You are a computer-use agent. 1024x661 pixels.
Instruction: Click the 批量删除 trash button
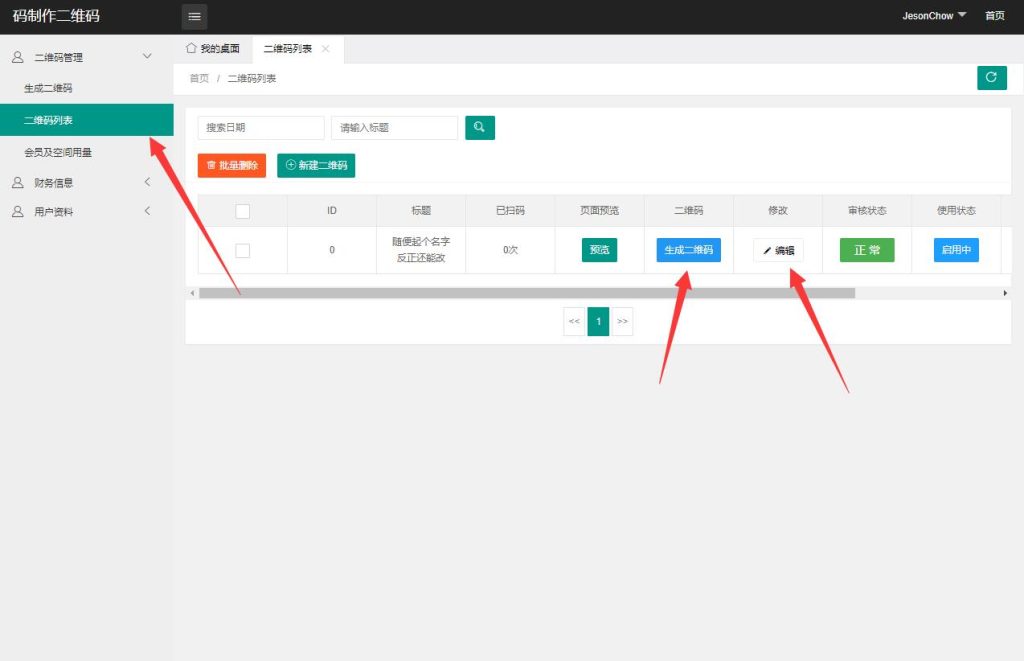(x=232, y=165)
